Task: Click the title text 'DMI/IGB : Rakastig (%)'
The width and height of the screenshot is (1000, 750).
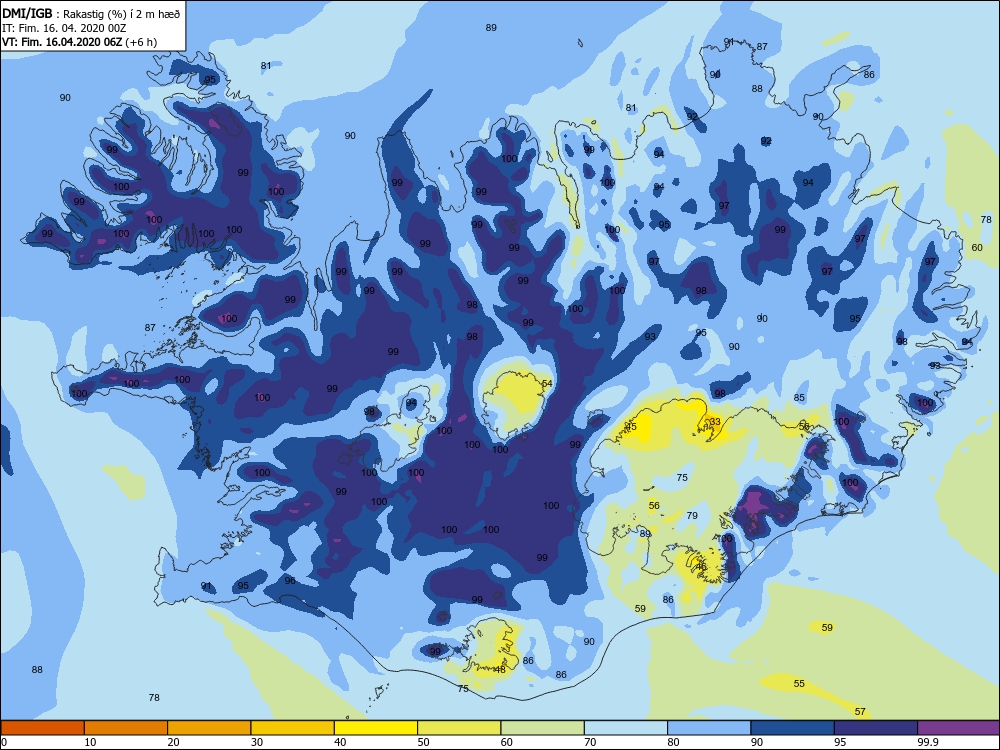Action: (x=64, y=14)
